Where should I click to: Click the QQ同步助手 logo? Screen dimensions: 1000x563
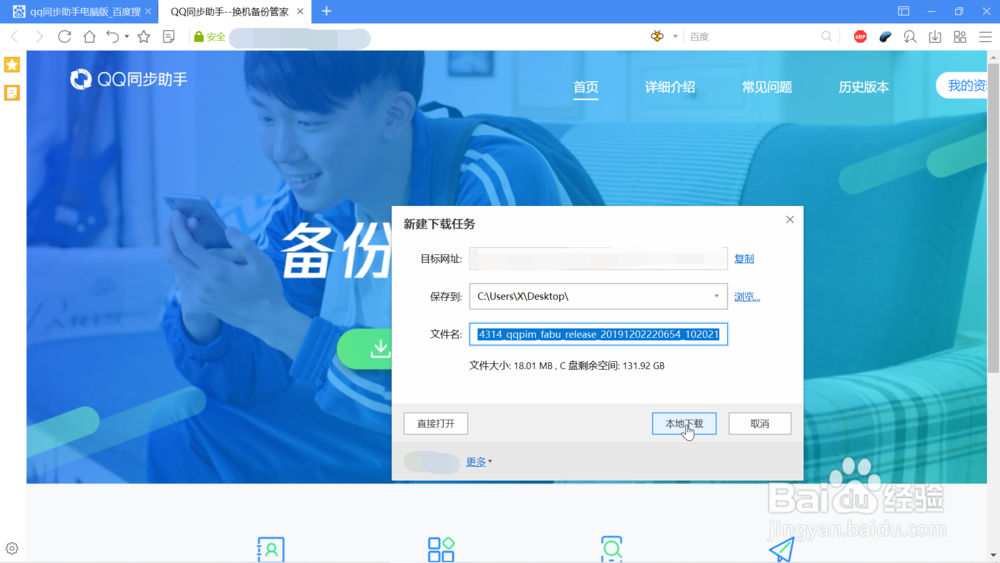129,79
